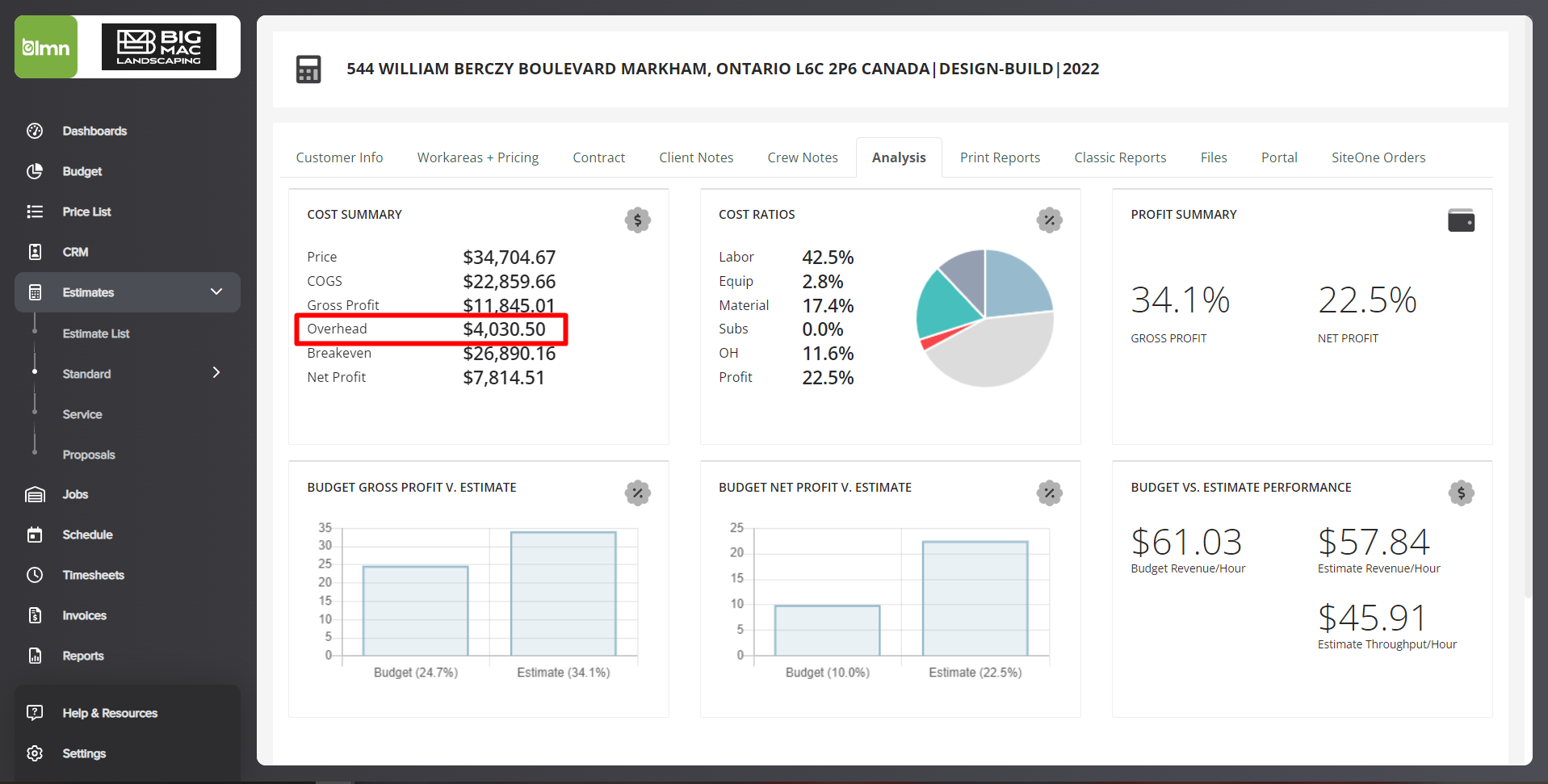Toggle Budget Gross Profit chart percent badge

pos(637,493)
